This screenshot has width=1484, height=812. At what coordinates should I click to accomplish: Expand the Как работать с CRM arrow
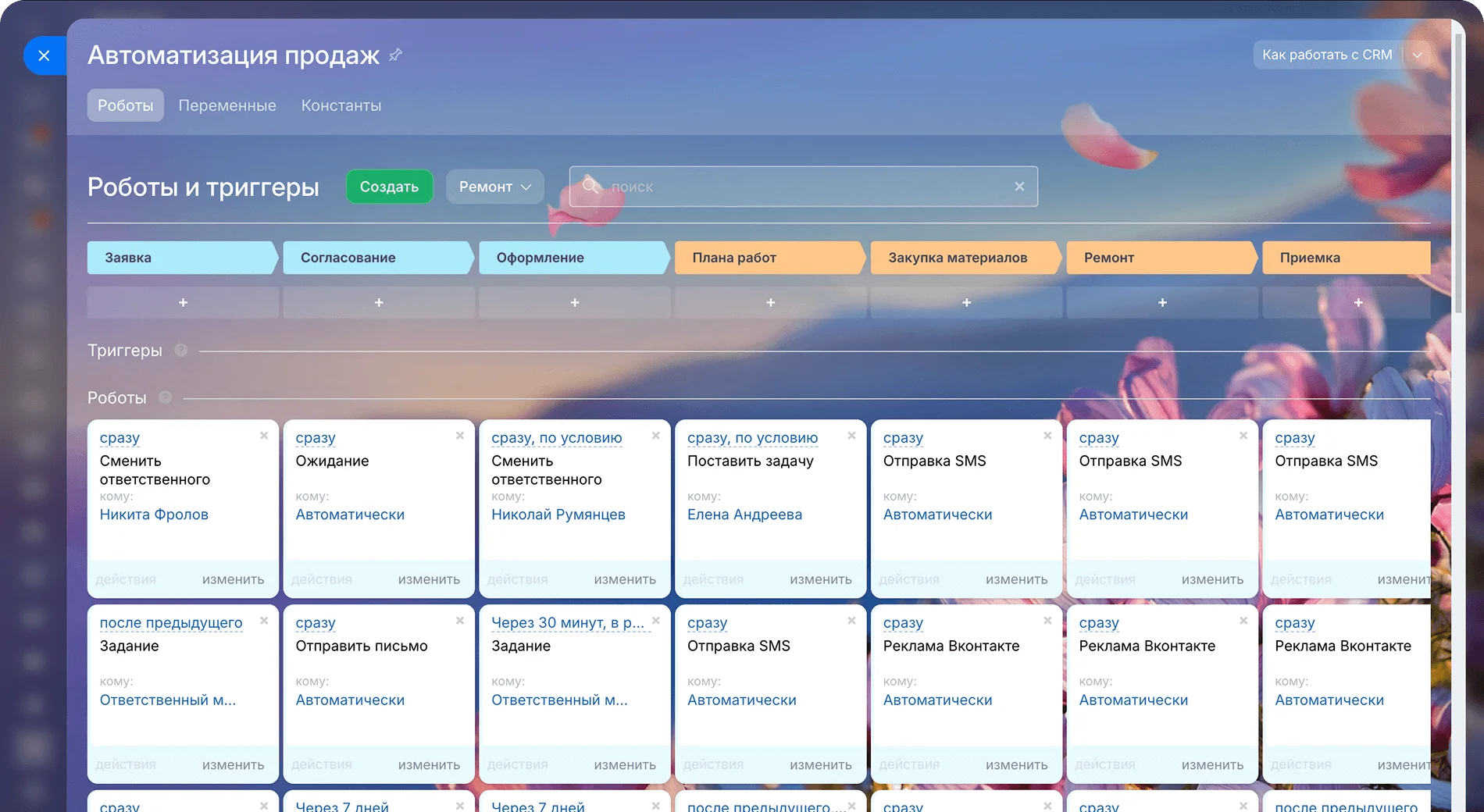tap(1418, 55)
